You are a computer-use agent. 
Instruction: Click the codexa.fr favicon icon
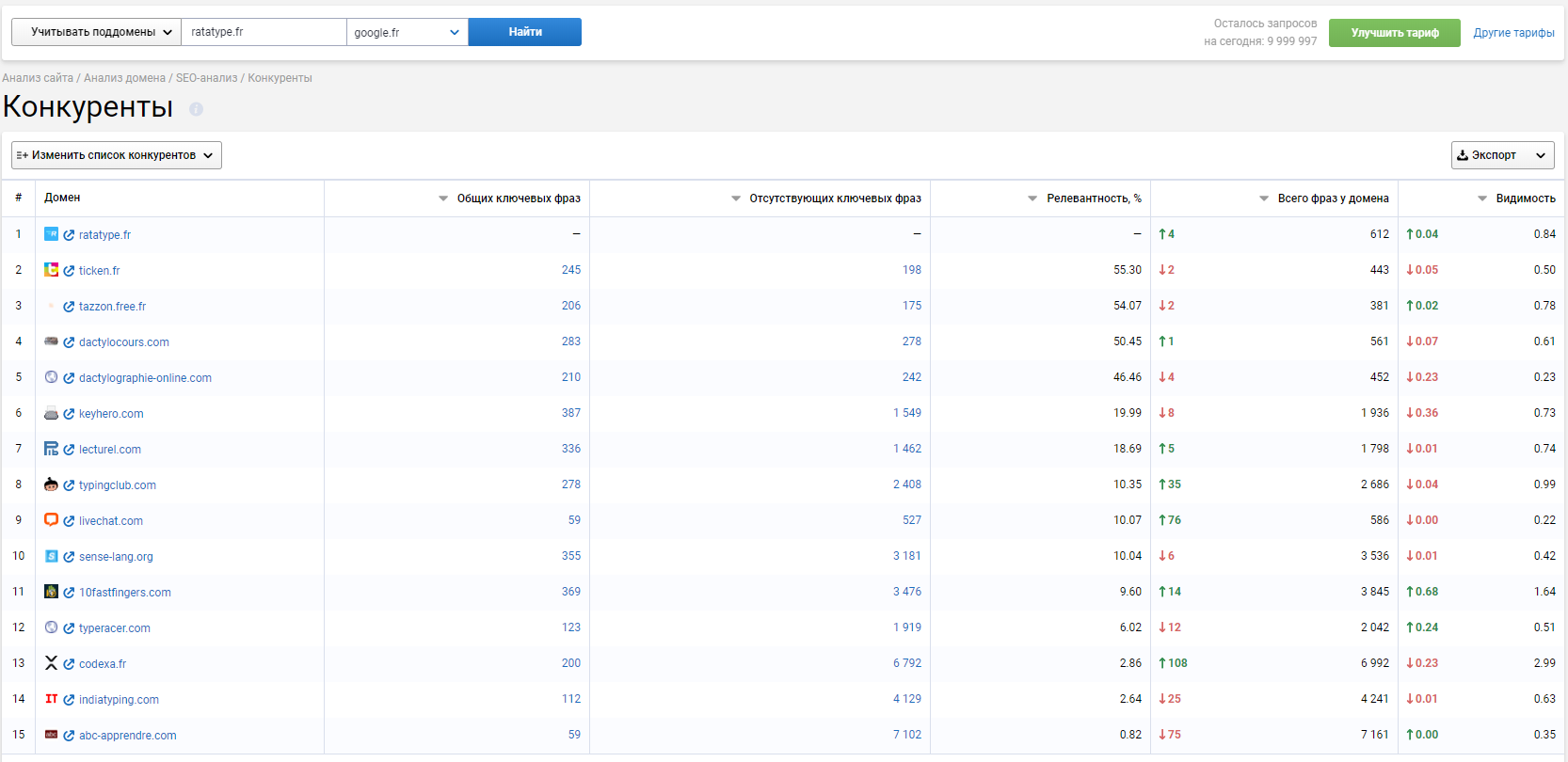[x=51, y=663]
